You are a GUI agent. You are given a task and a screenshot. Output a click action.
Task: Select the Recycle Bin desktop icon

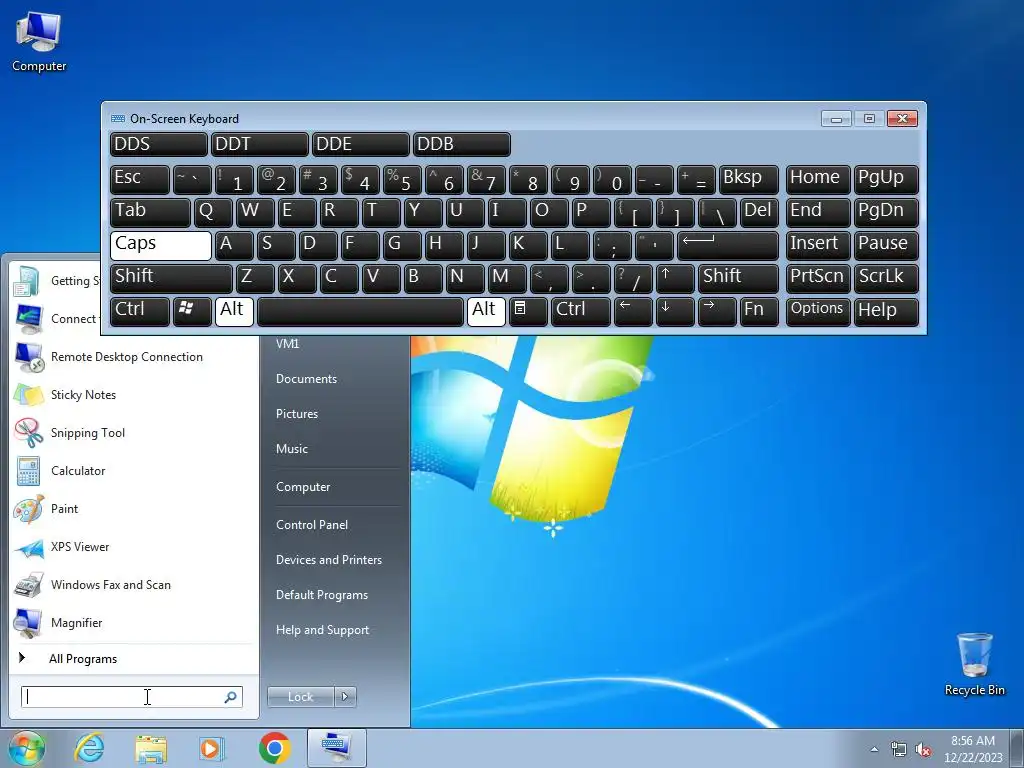tap(974, 665)
